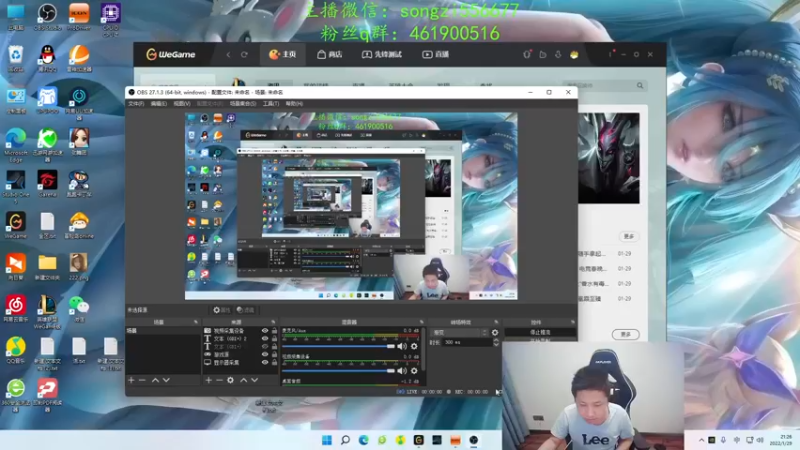Open the Recycle Bin on the desktop

point(15,58)
